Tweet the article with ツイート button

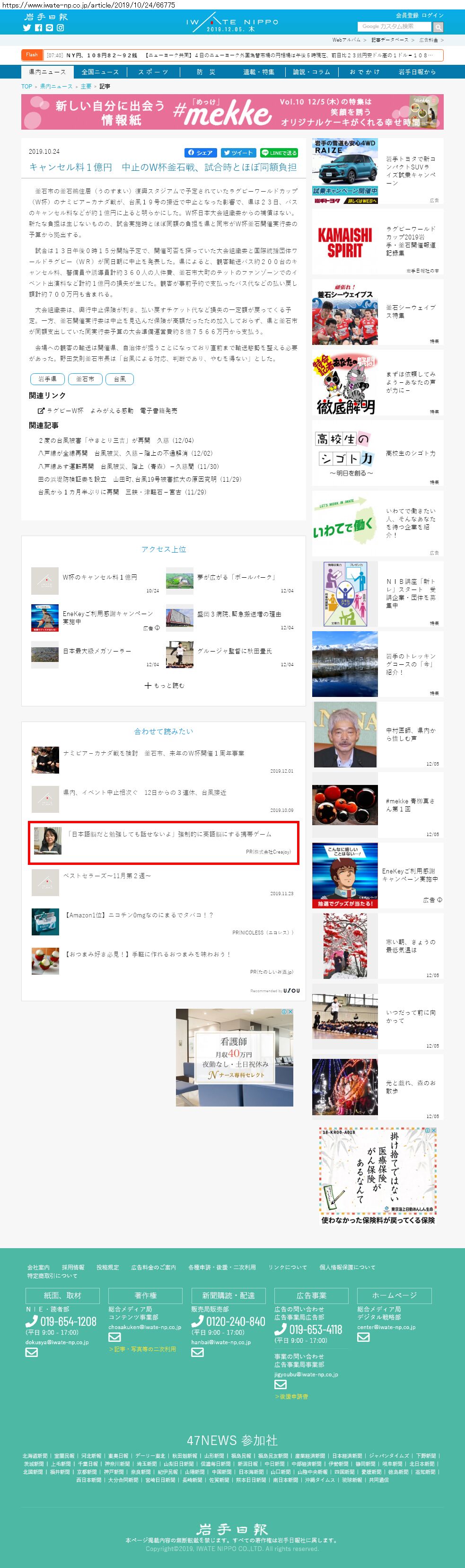tap(238, 153)
